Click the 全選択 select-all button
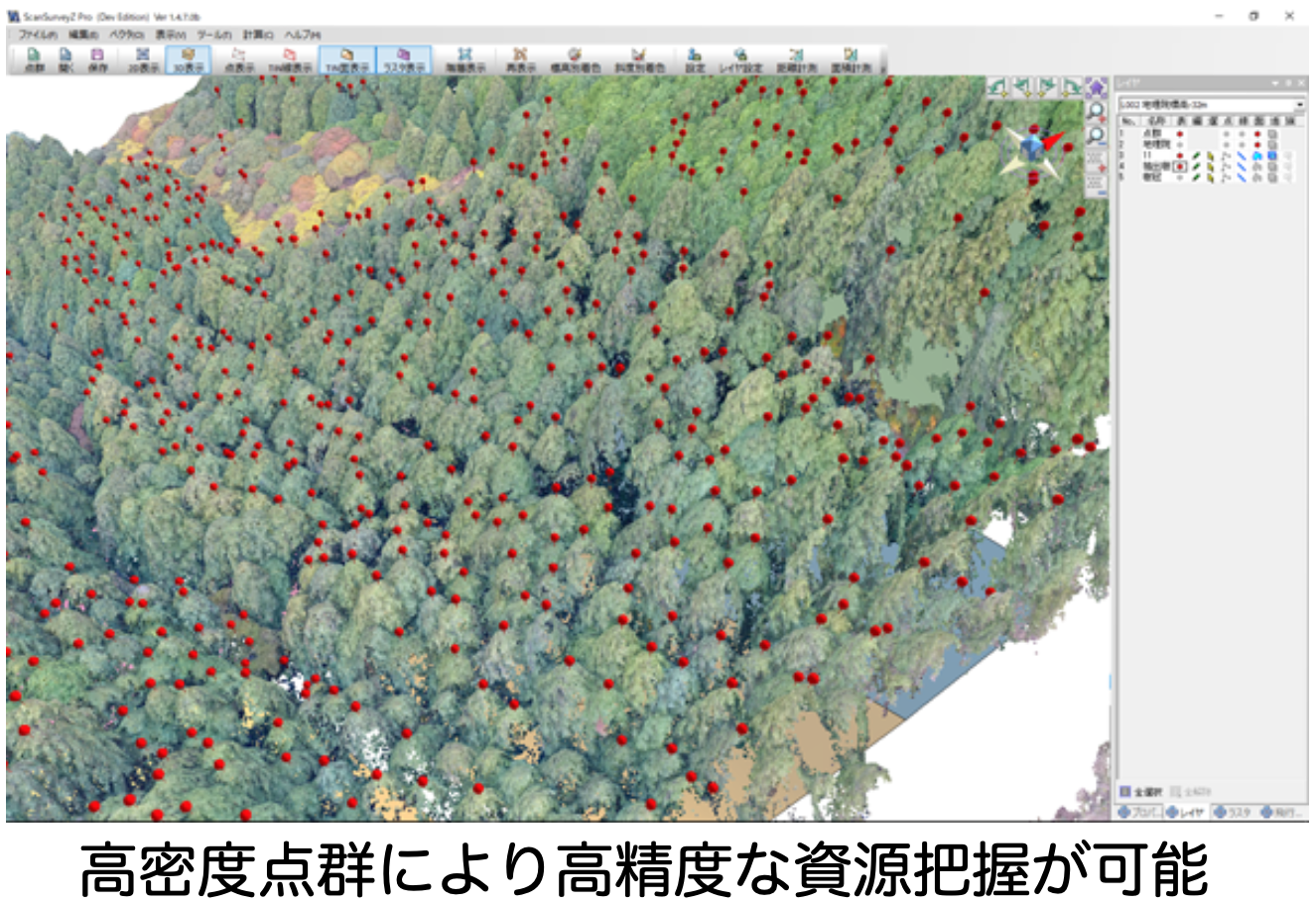This screenshot has height=905, width=1316. (1140, 792)
